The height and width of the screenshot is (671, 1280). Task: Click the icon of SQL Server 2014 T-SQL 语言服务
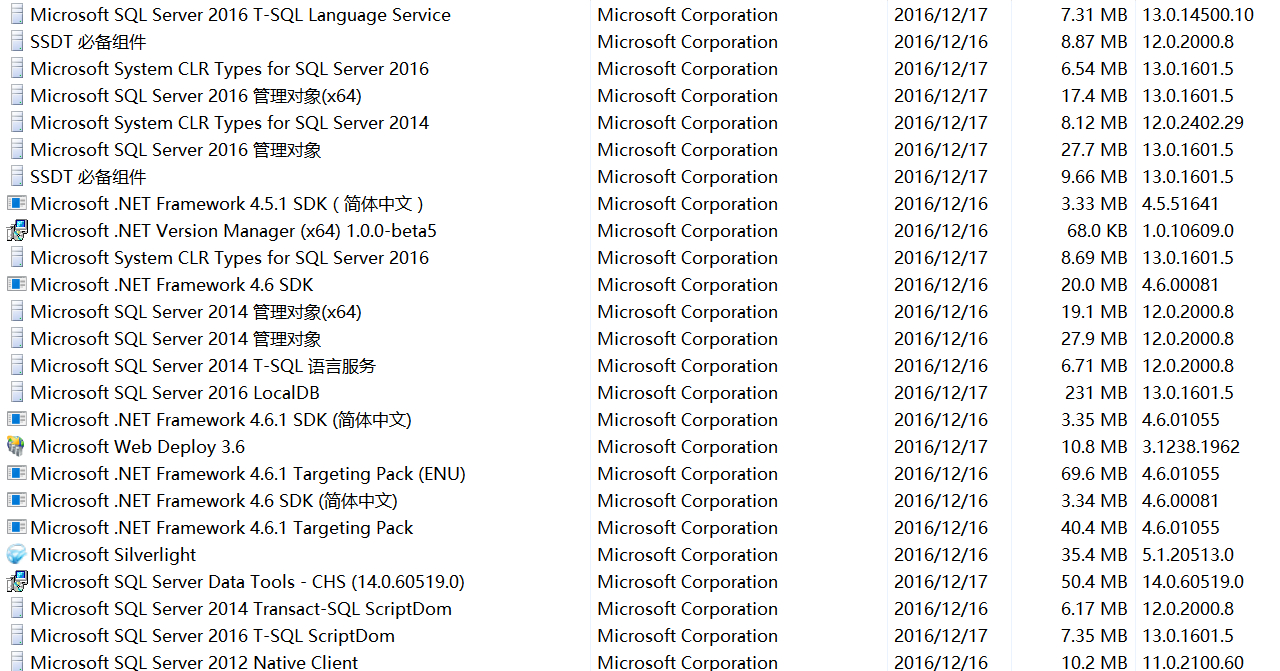point(16,365)
